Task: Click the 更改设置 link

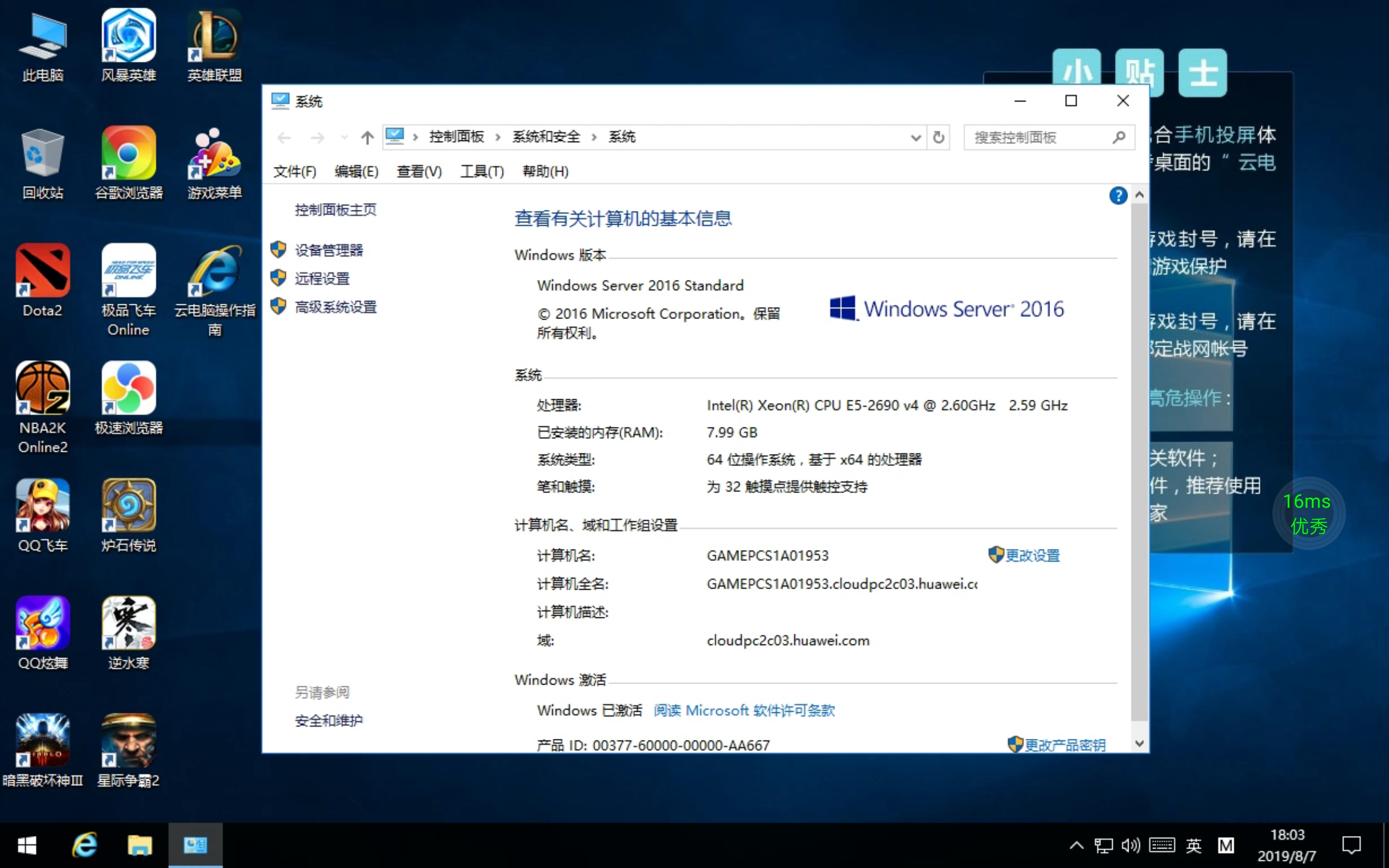Action: click(x=1032, y=555)
